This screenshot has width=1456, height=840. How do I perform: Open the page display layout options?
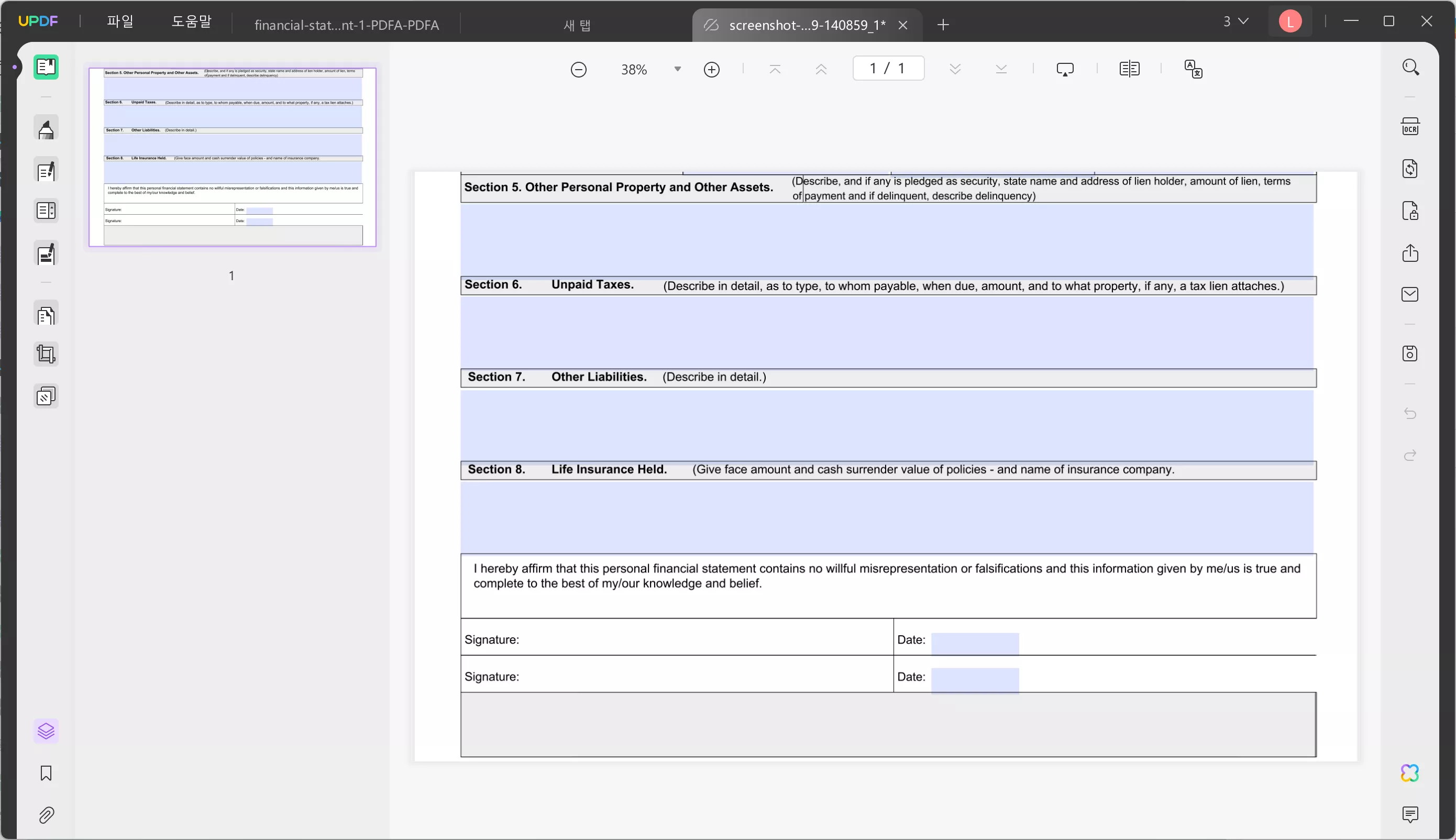pyautogui.click(x=1129, y=69)
